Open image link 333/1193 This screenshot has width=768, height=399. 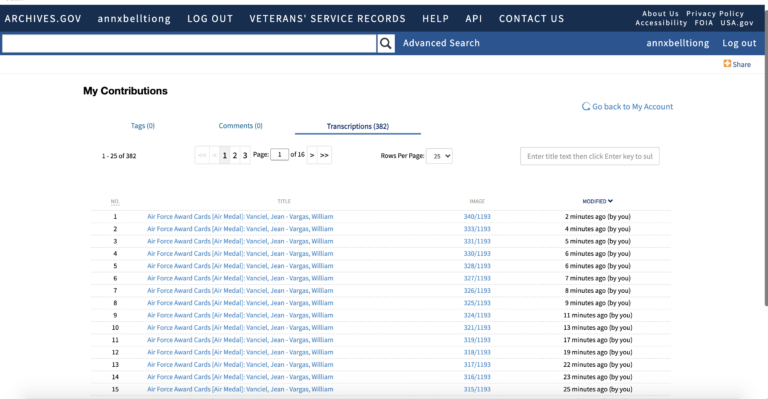tap(477, 229)
